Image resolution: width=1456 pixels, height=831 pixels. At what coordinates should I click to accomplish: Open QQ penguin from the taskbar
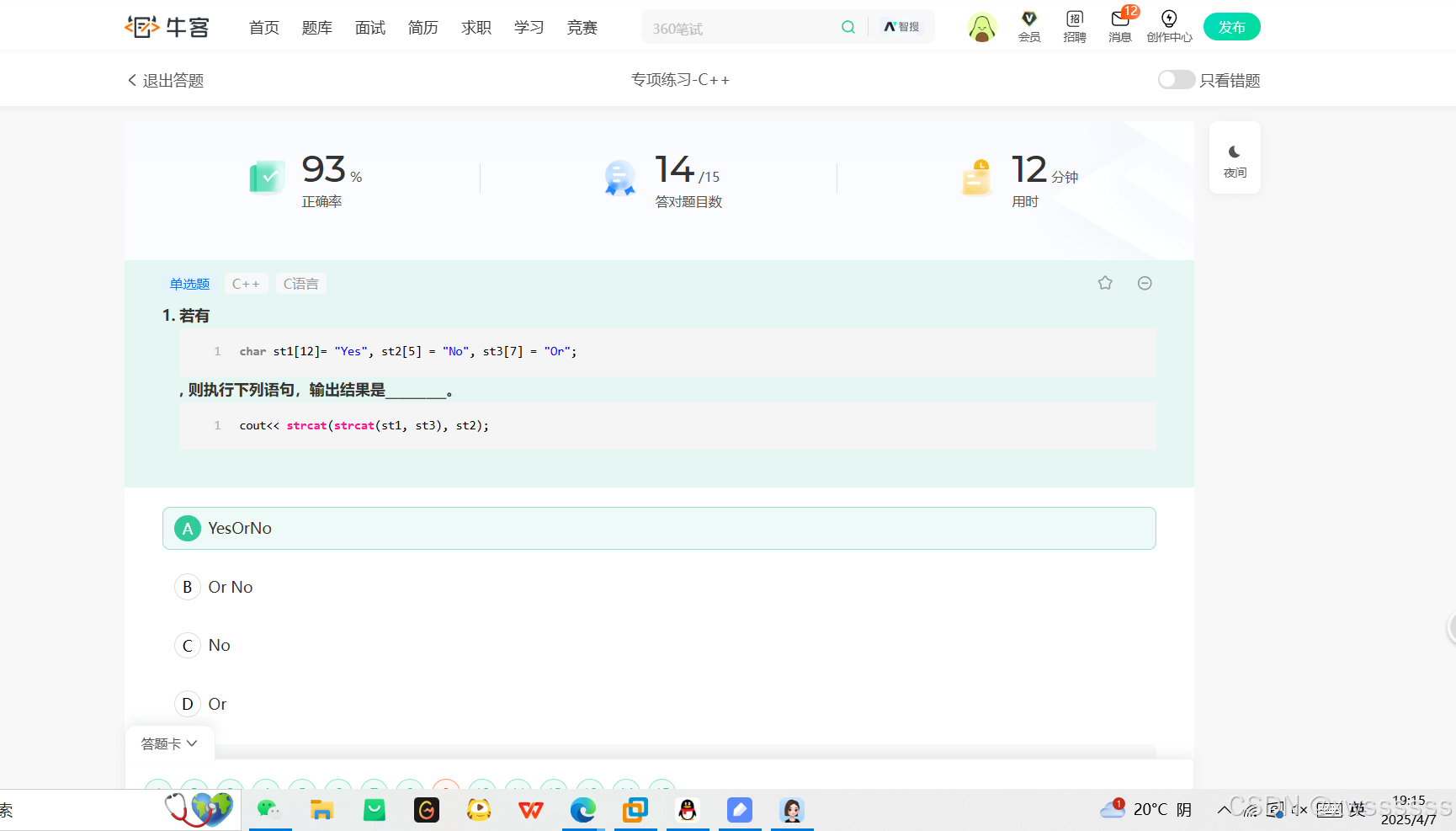coord(688,810)
